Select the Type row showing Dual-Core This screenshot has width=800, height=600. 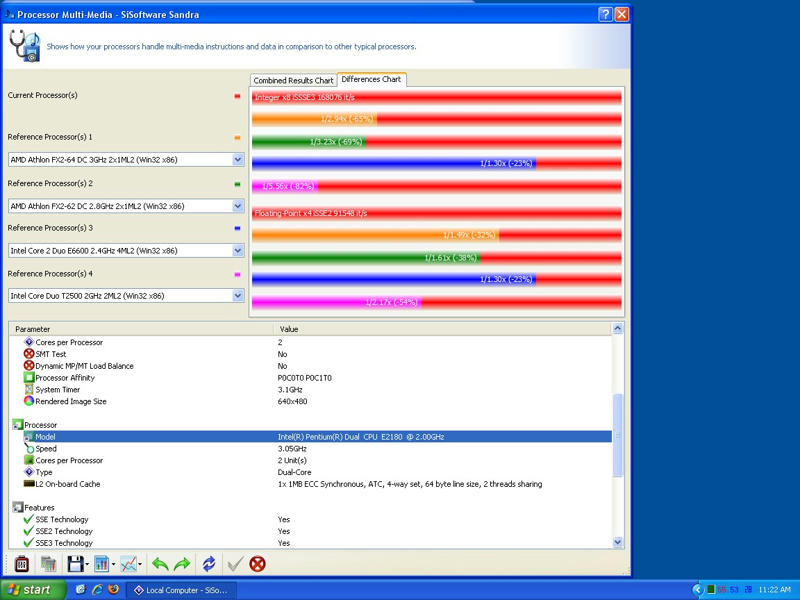[x=317, y=472]
